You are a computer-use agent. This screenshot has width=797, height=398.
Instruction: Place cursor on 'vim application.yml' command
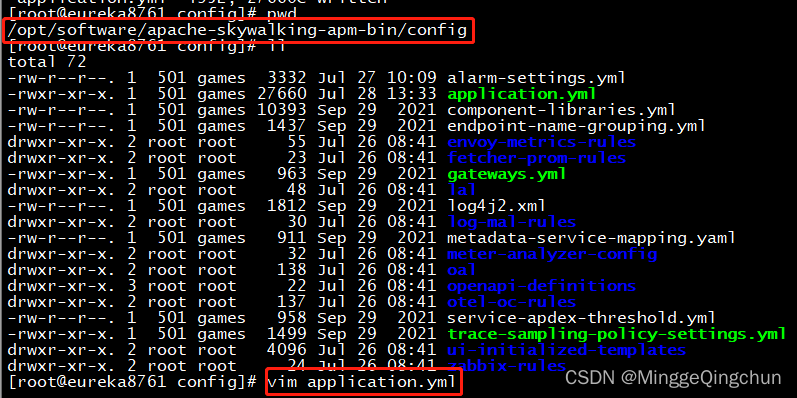point(362,382)
